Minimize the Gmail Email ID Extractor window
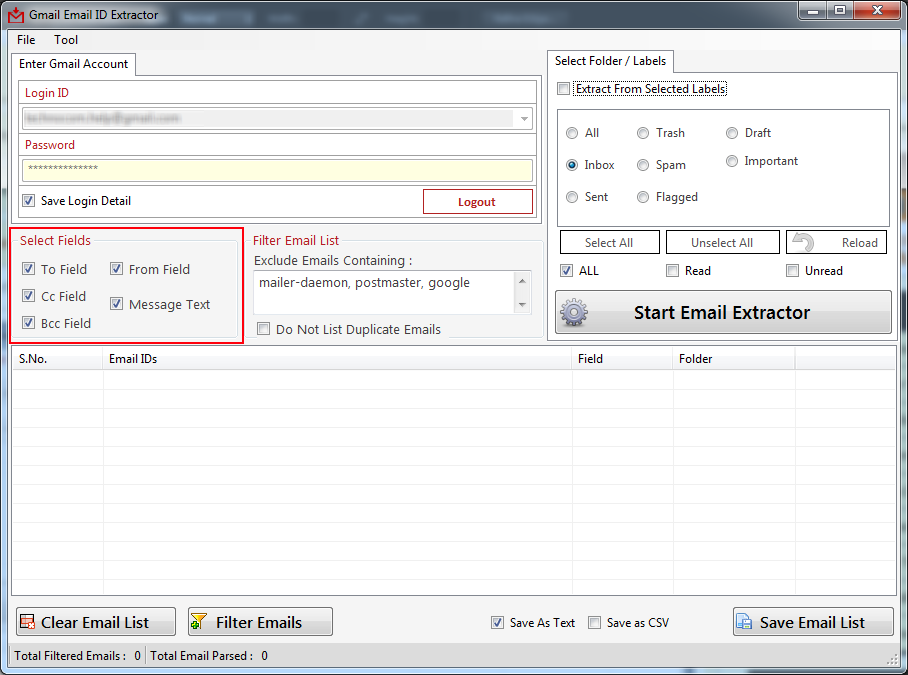The image size is (908, 675). click(813, 10)
